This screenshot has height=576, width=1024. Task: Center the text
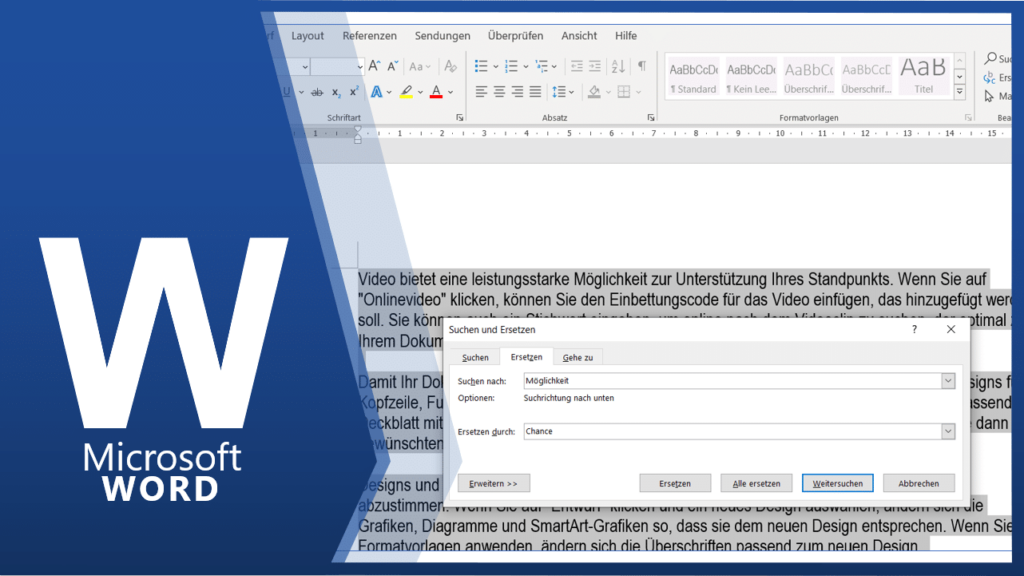(x=500, y=92)
